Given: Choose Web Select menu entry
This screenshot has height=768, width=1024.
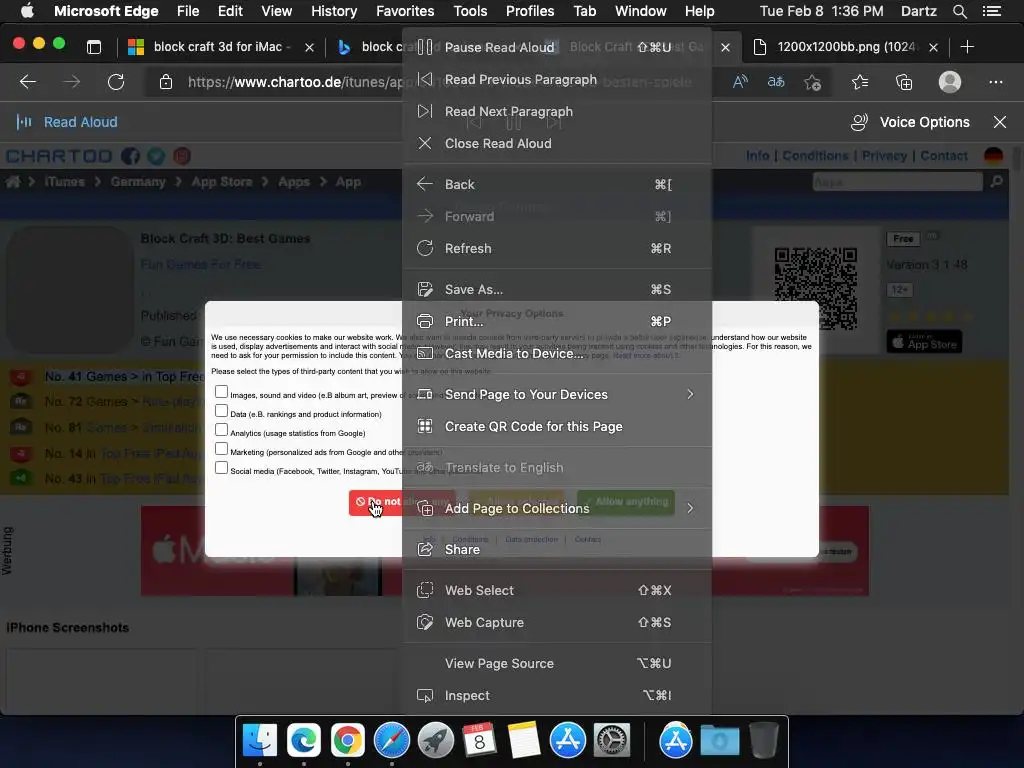Looking at the screenshot, I should pyautogui.click(x=557, y=590).
